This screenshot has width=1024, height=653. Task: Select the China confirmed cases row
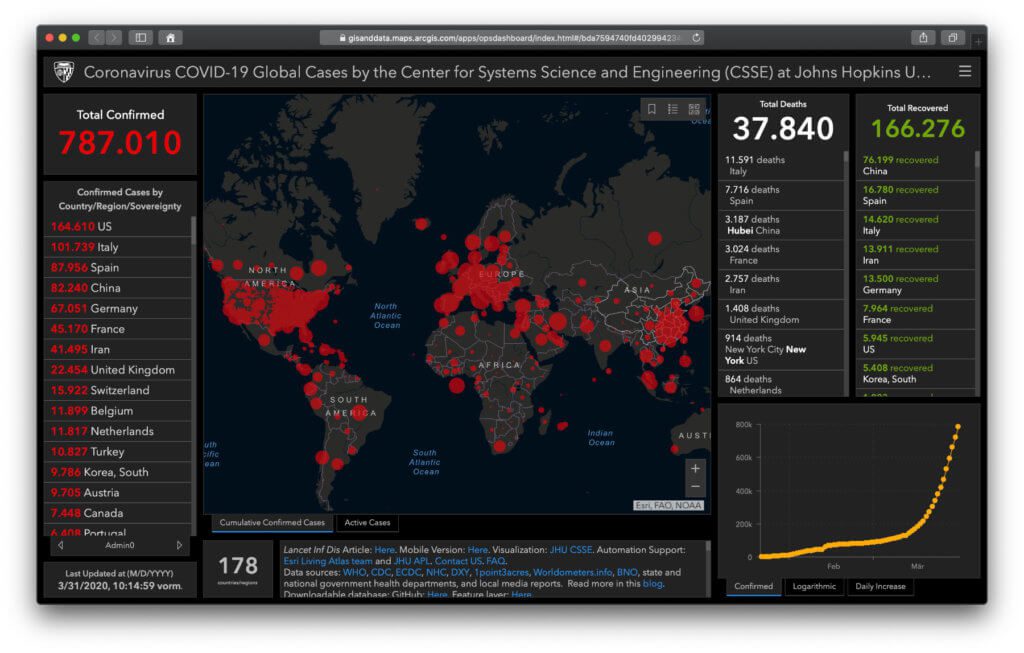click(118, 288)
